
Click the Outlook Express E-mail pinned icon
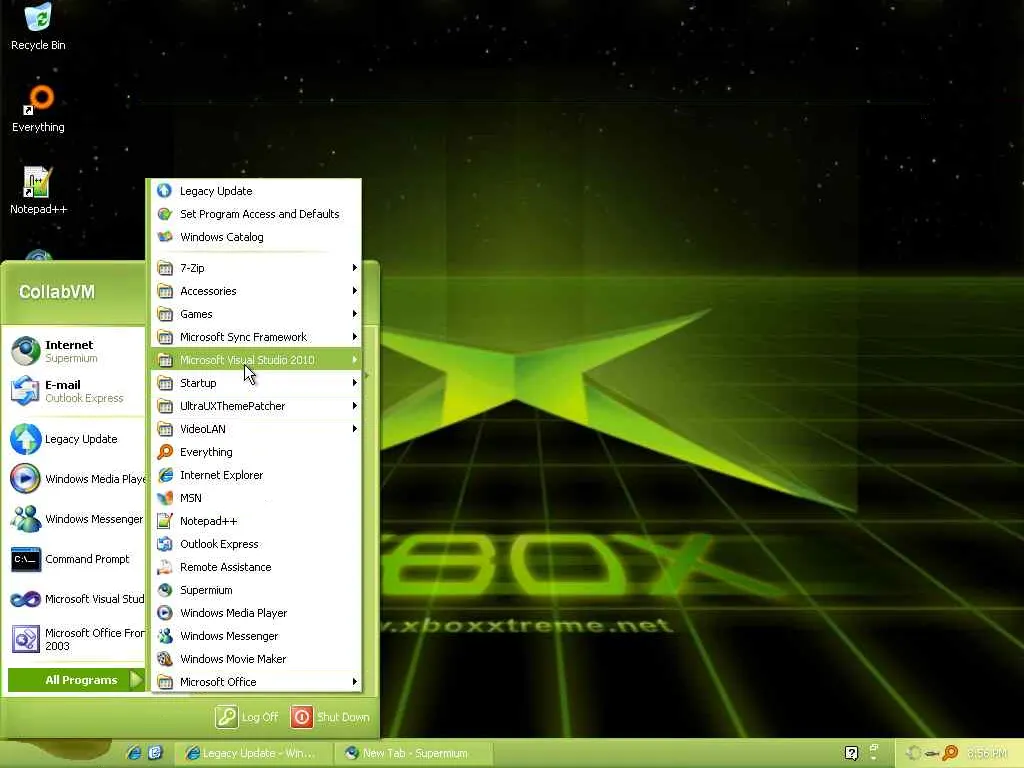[x=25, y=391]
